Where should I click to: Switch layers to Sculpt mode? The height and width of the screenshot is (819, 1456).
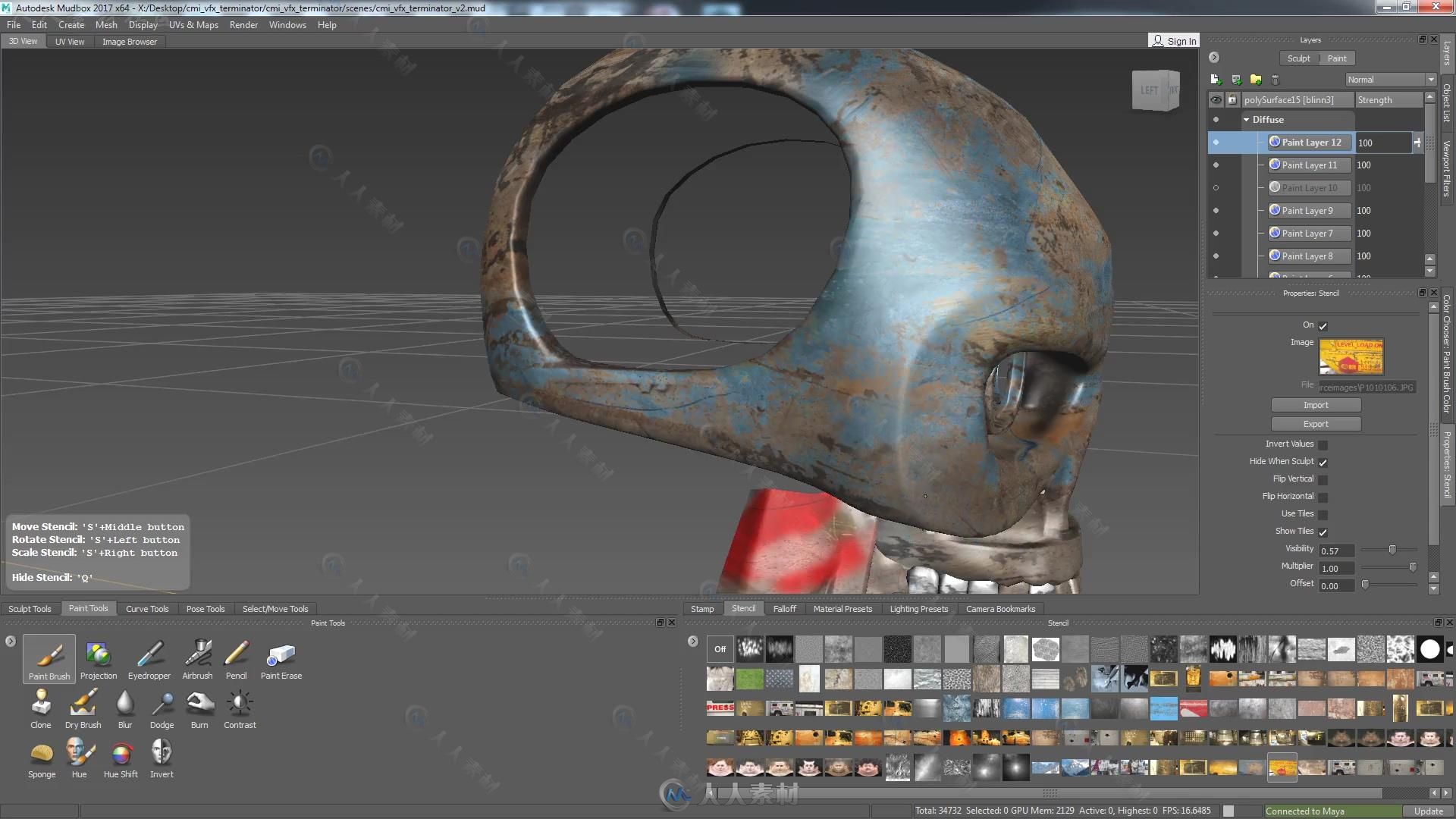click(1298, 58)
